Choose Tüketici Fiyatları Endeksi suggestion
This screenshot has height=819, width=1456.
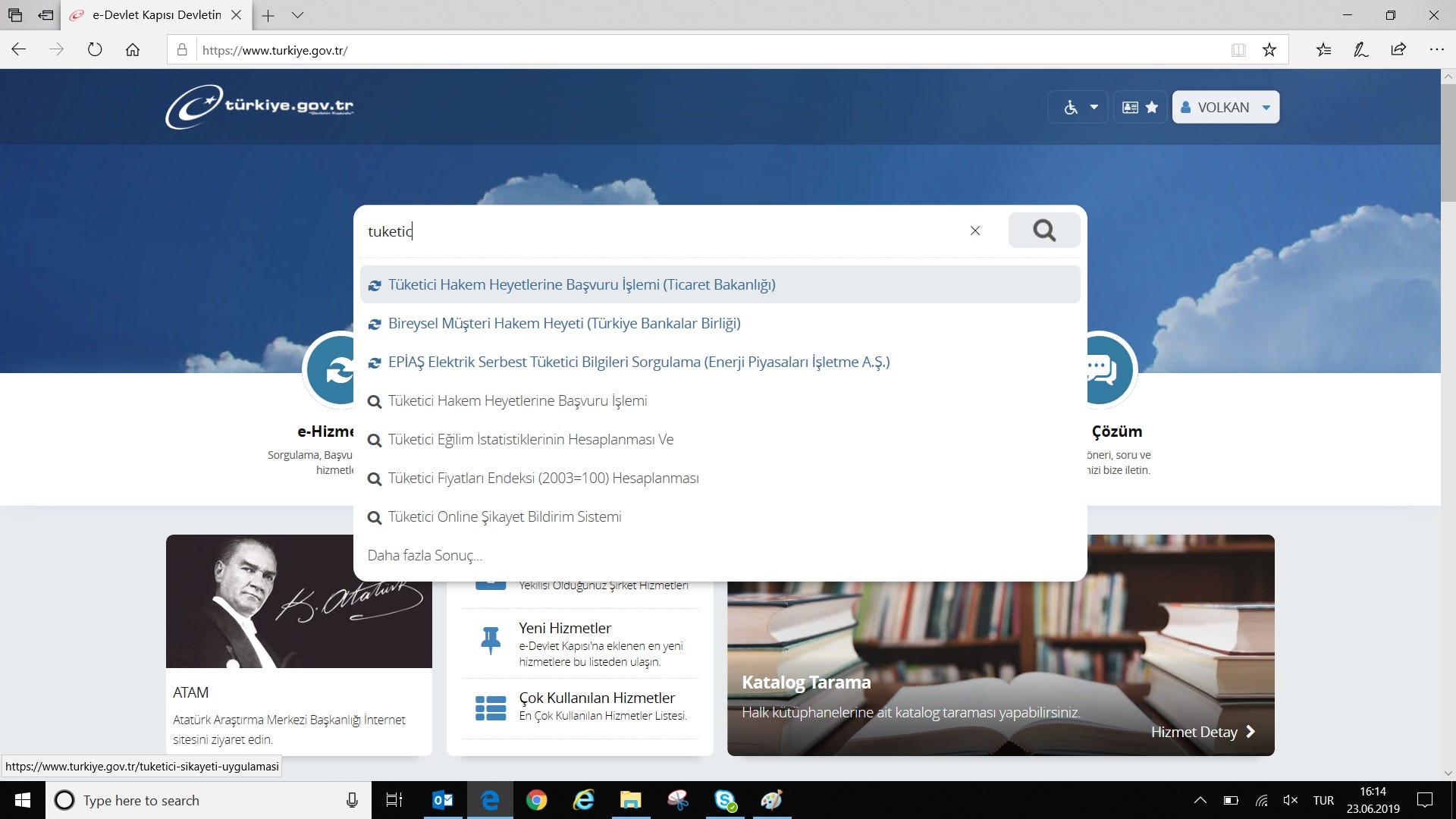pyautogui.click(x=720, y=478)
